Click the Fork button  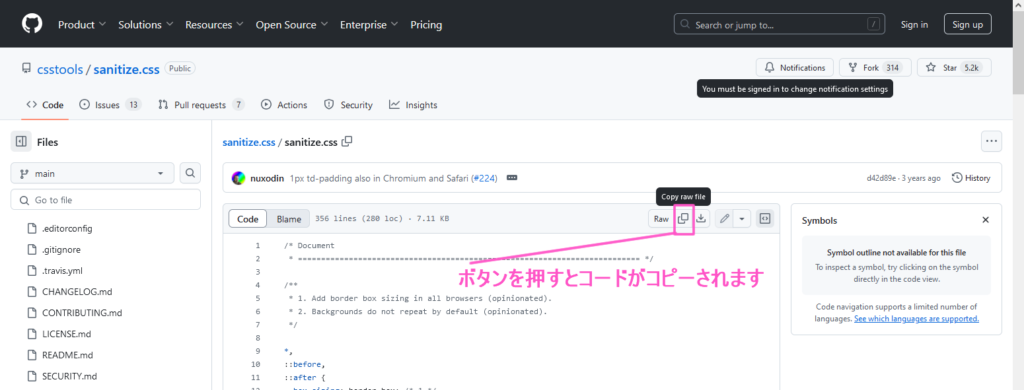[x=874, y=67]
